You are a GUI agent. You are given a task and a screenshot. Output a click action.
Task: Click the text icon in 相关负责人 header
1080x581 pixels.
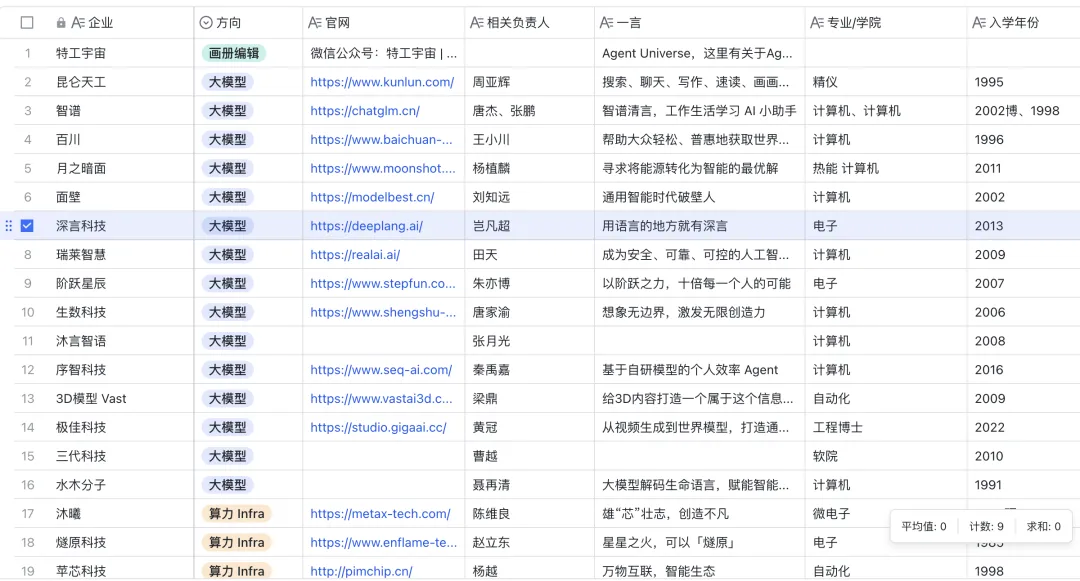pyautogui.click(x=477, y=23)
